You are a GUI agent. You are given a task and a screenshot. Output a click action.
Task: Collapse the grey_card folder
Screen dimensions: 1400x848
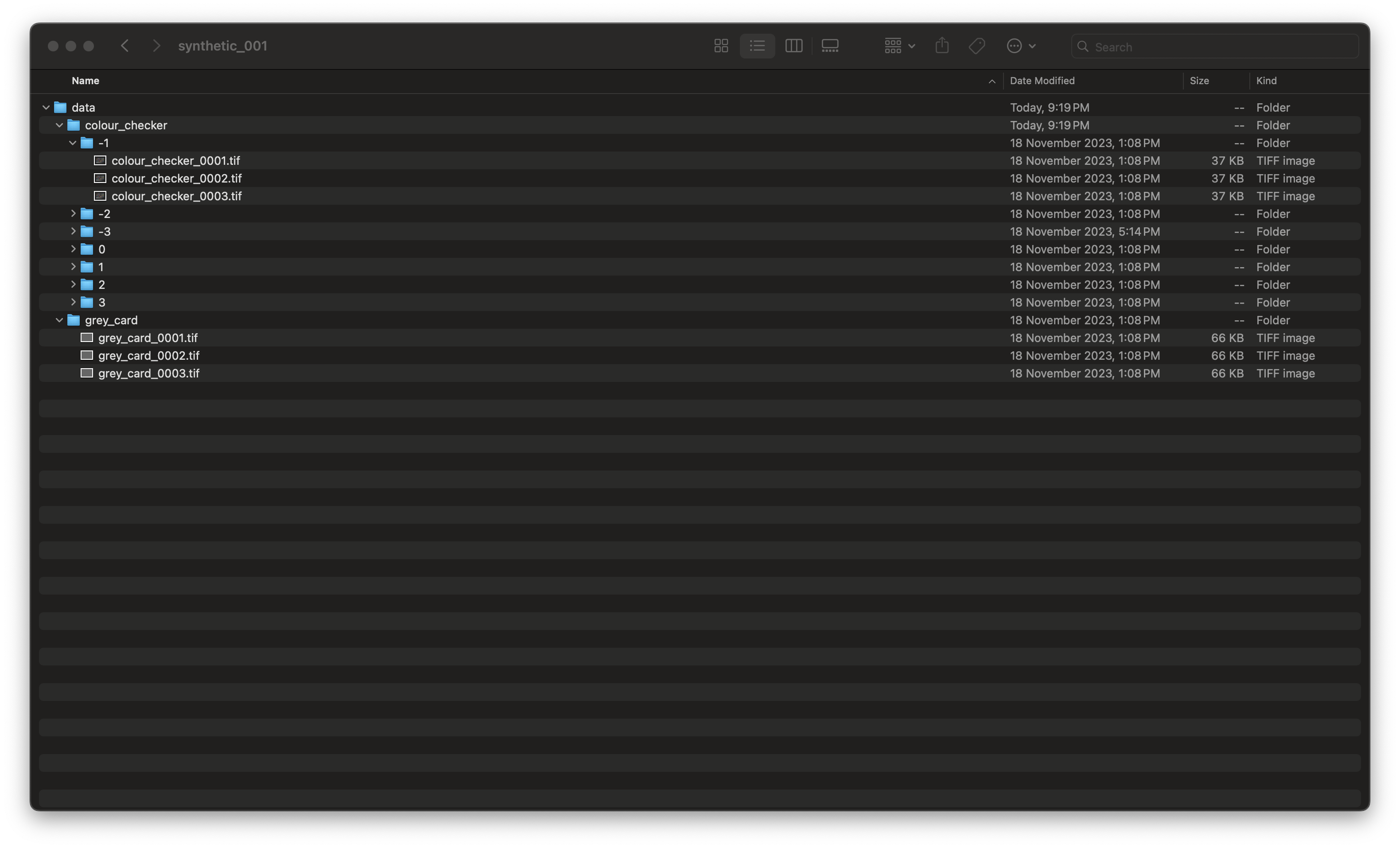coord(59,320)
